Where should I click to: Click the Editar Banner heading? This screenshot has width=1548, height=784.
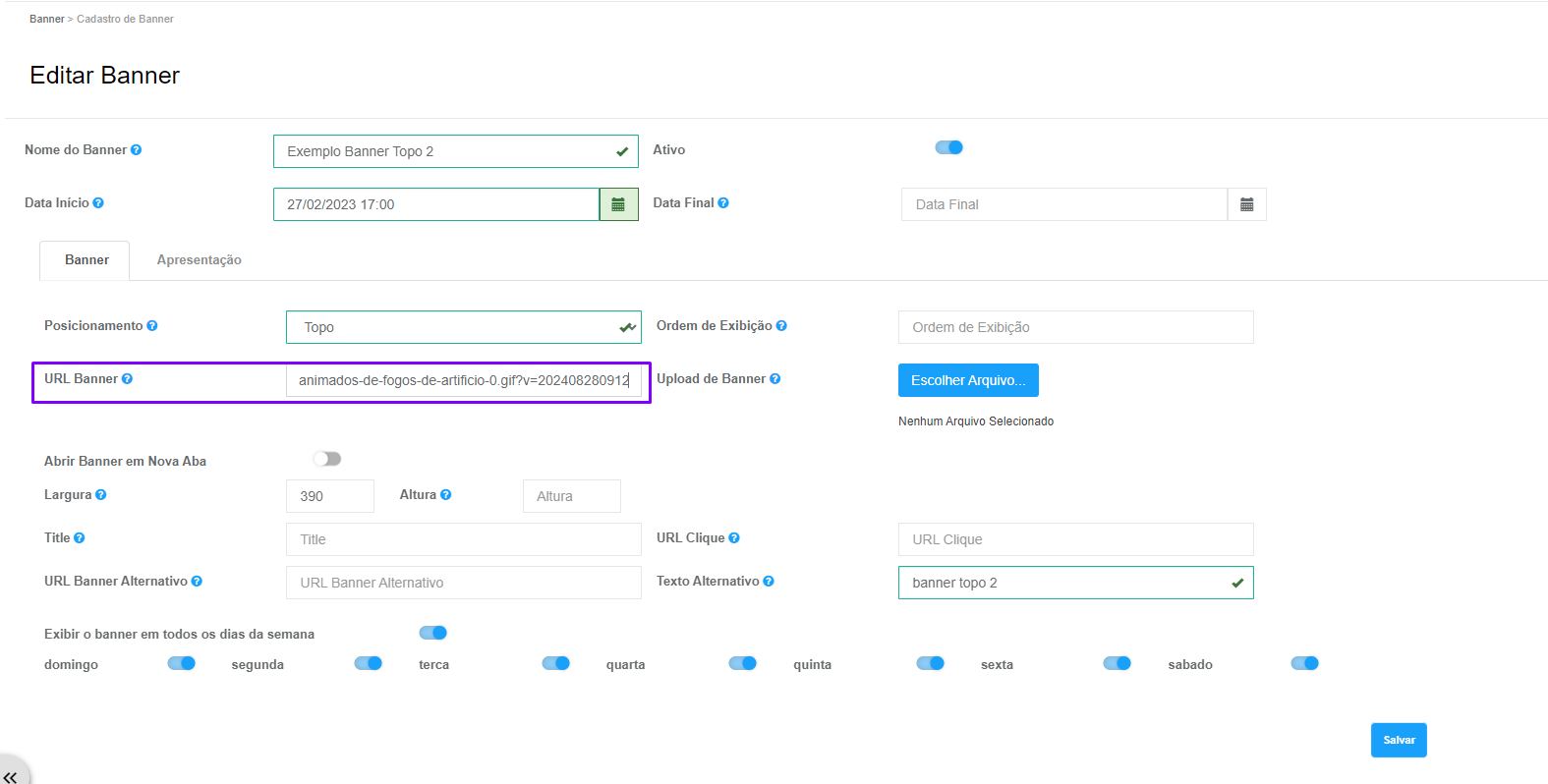point(105,76)
